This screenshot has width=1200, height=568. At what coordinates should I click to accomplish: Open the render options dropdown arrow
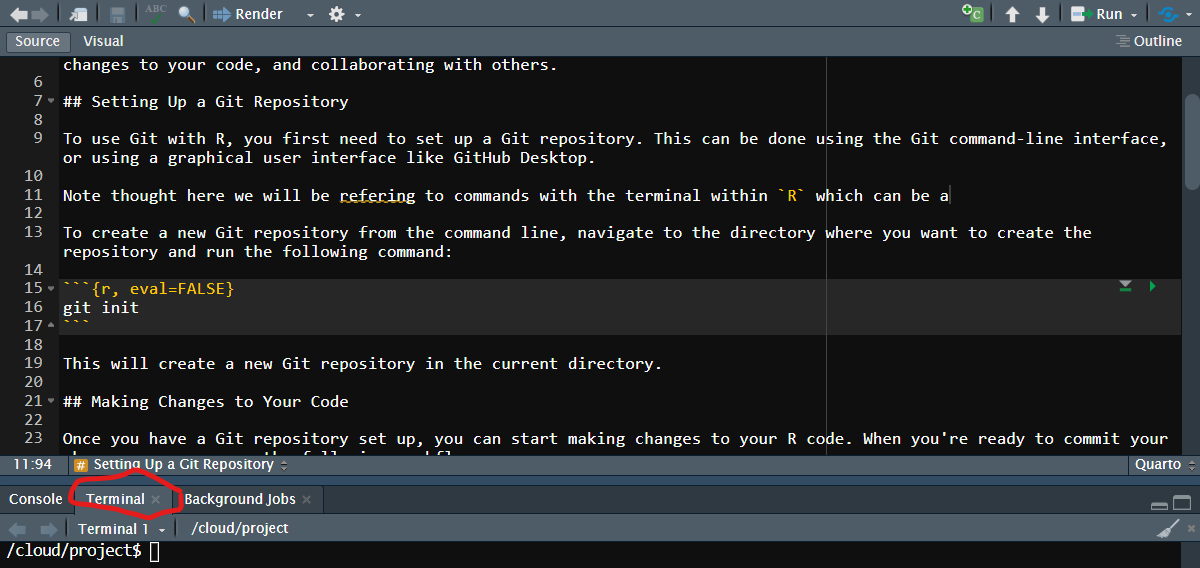pyautogui.click(x=310, y=15)
